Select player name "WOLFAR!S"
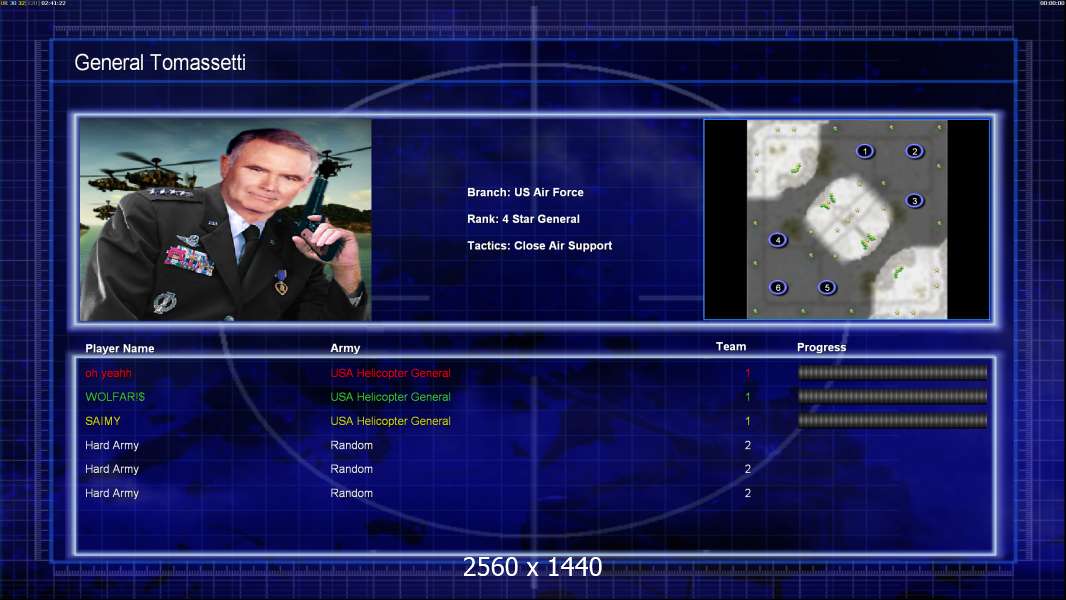The width and height of the screenshot is (1066, 600). pyautogui.click(x=115, y=397)
